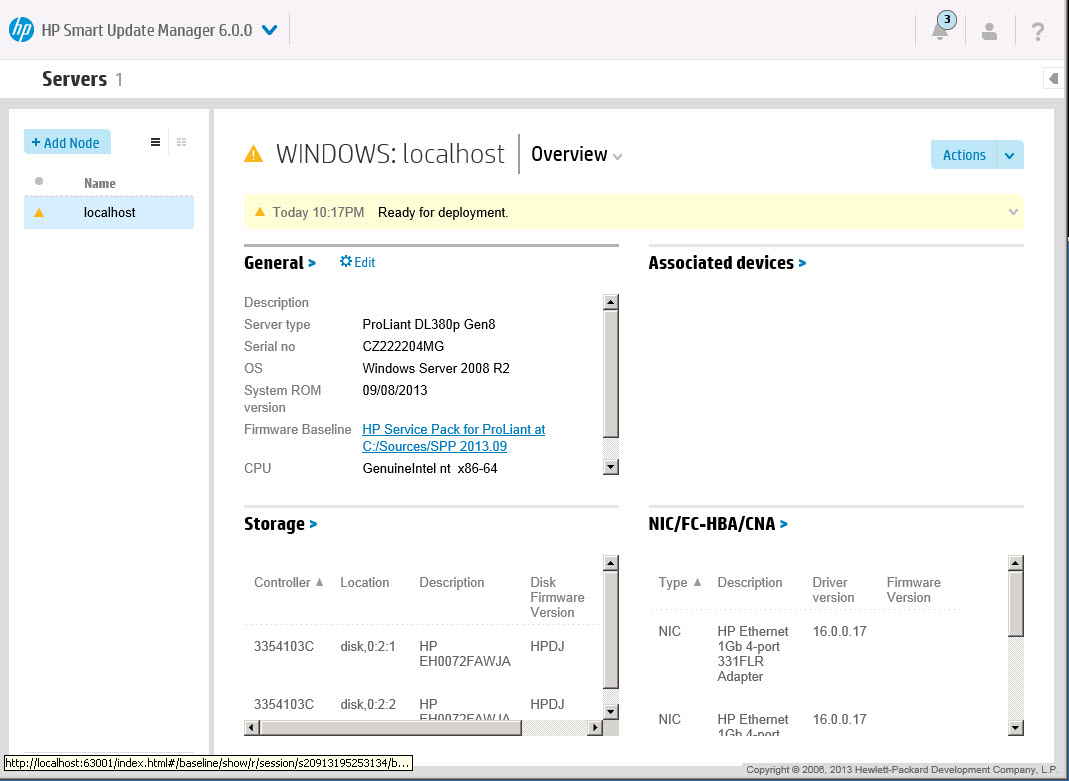This screenshot has width=1069, height=781.
Task: Click the arrow next to the Storage heading
Action: [314, 524]
